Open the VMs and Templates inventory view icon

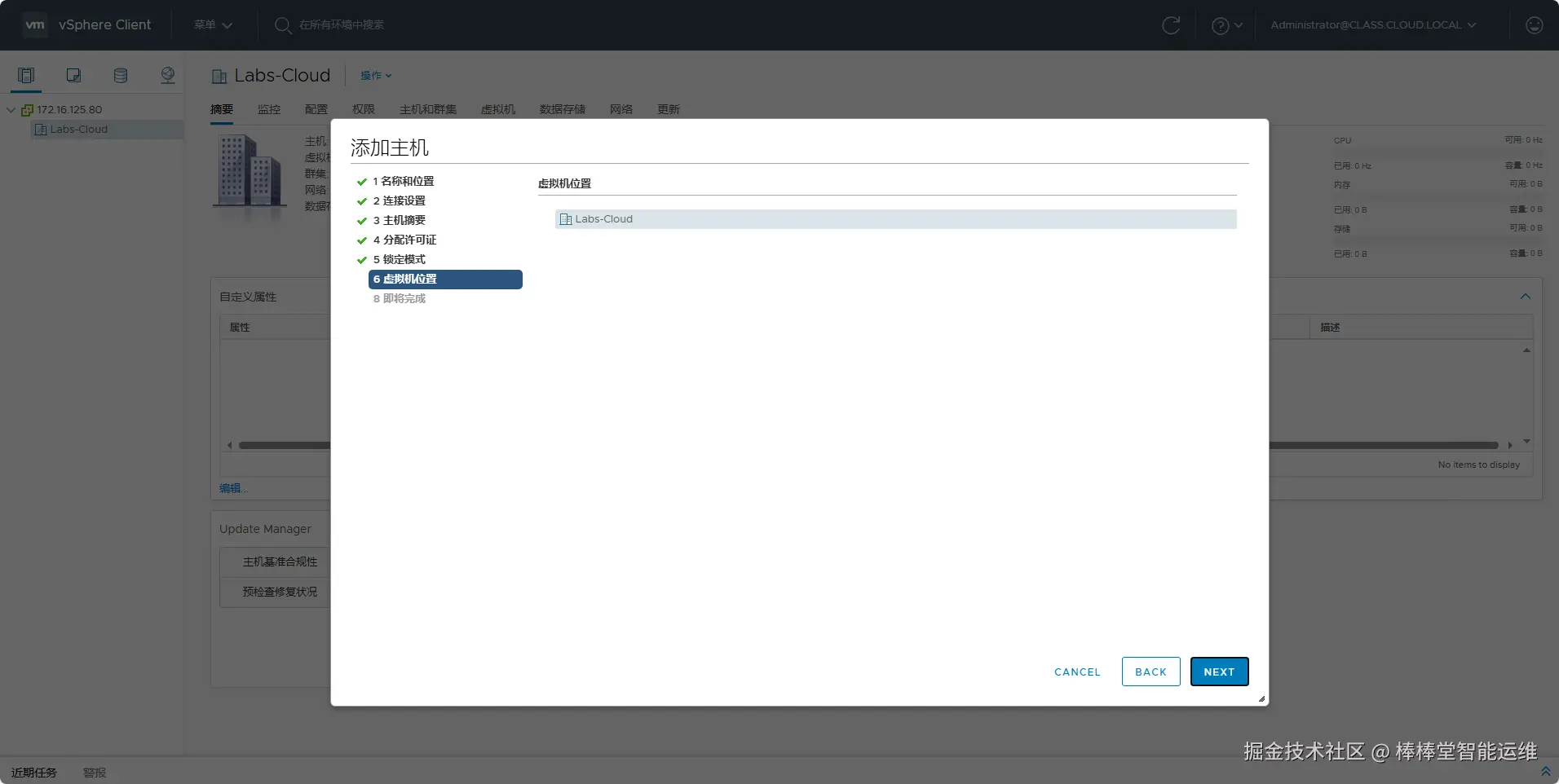[73, 76]
